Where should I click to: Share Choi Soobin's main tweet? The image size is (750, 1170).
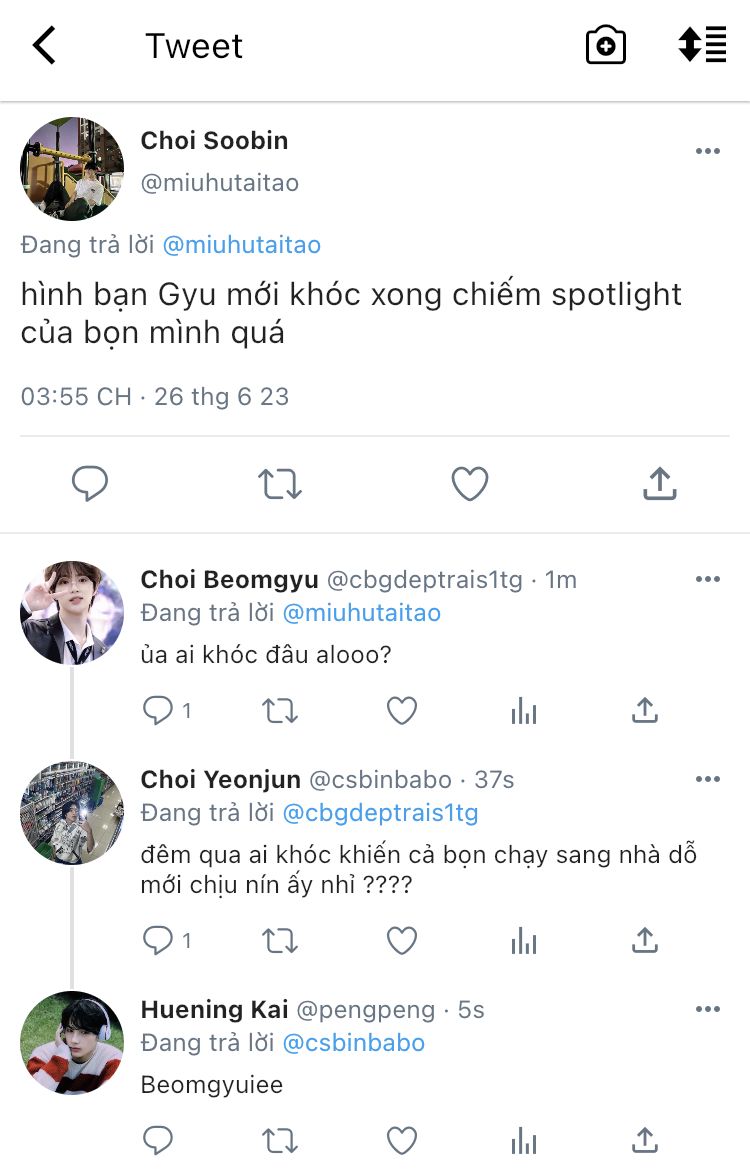point(659,485)
